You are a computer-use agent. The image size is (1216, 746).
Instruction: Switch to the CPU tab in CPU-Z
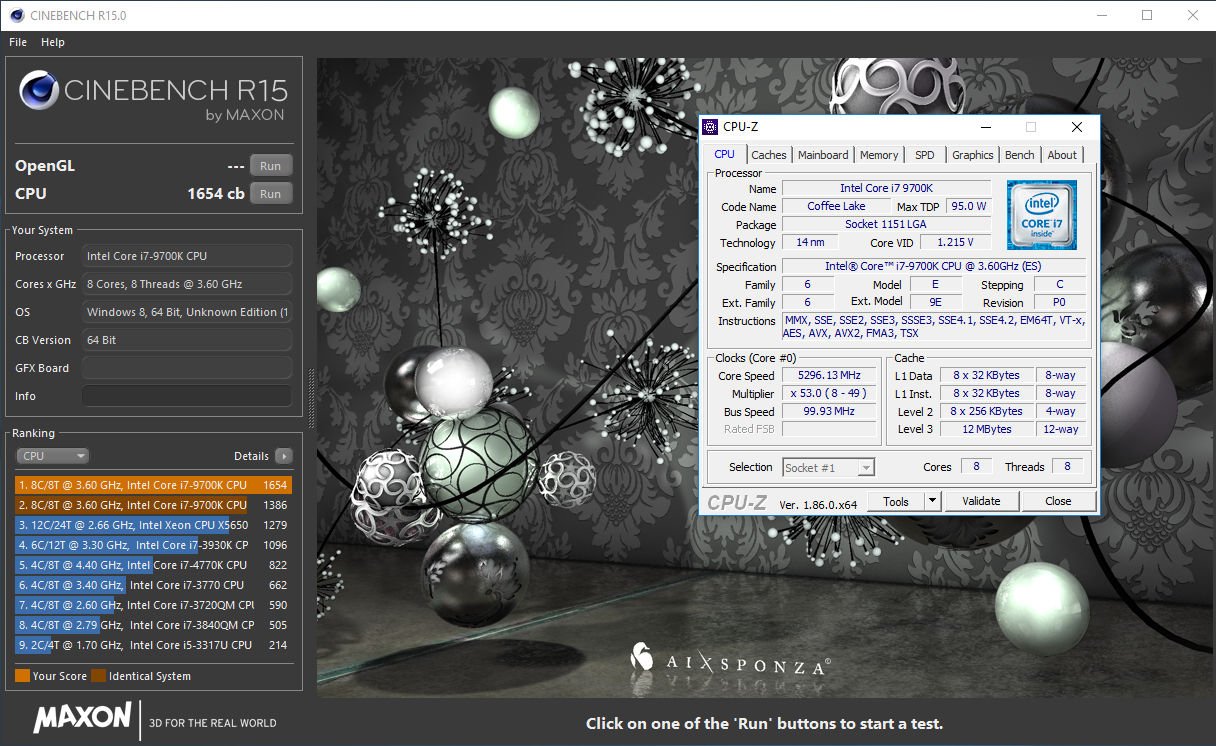tap(725, 154)
